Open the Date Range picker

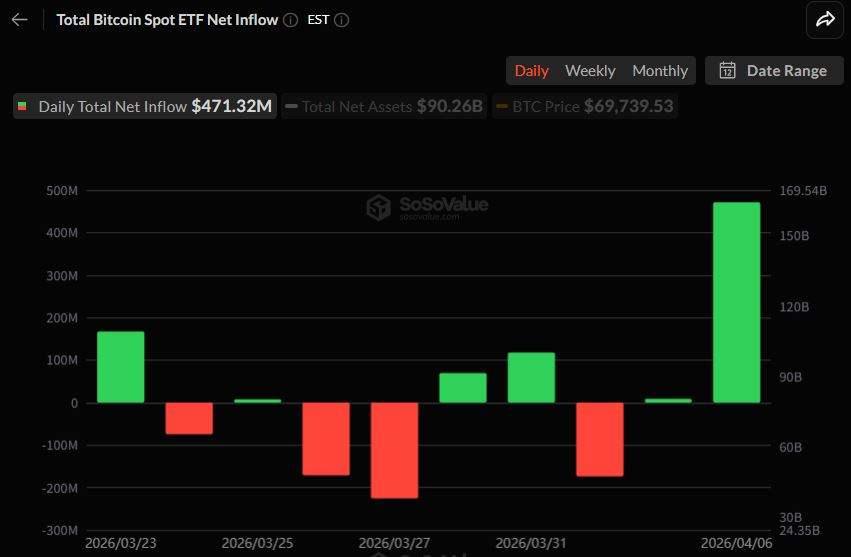pyautogui.click(x=773, y=71)
